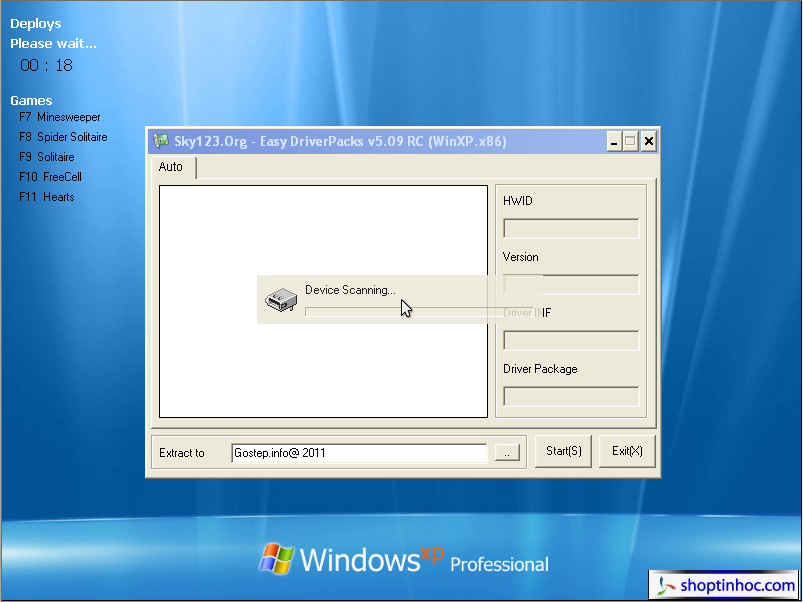Minimize the Easy DriverPacks window
This screenshot has height=602, width=803.
(614, 141)
